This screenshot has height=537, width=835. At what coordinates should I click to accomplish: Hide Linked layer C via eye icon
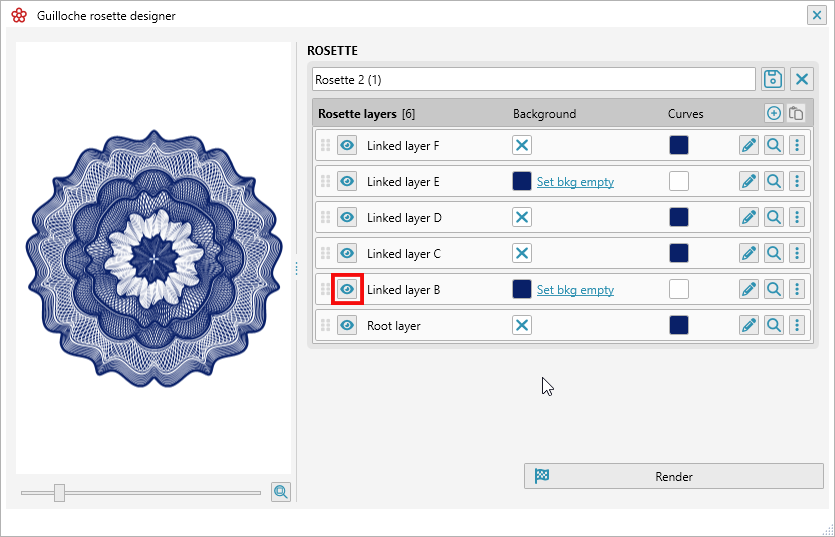click(x=347, y=253)
